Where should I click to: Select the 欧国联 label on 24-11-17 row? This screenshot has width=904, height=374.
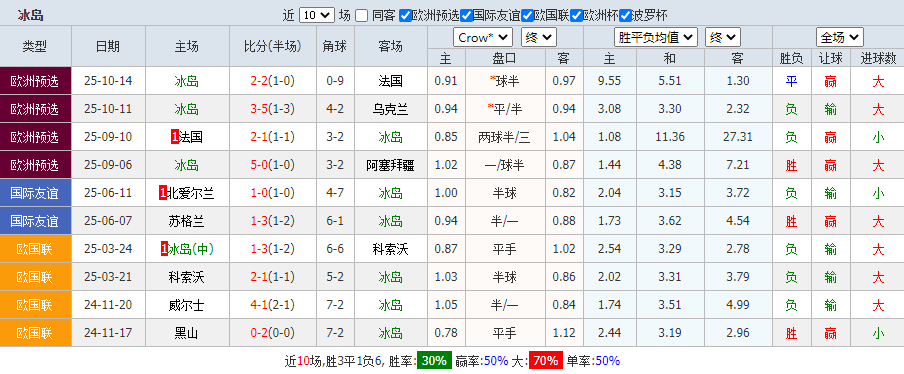point(35,333)
